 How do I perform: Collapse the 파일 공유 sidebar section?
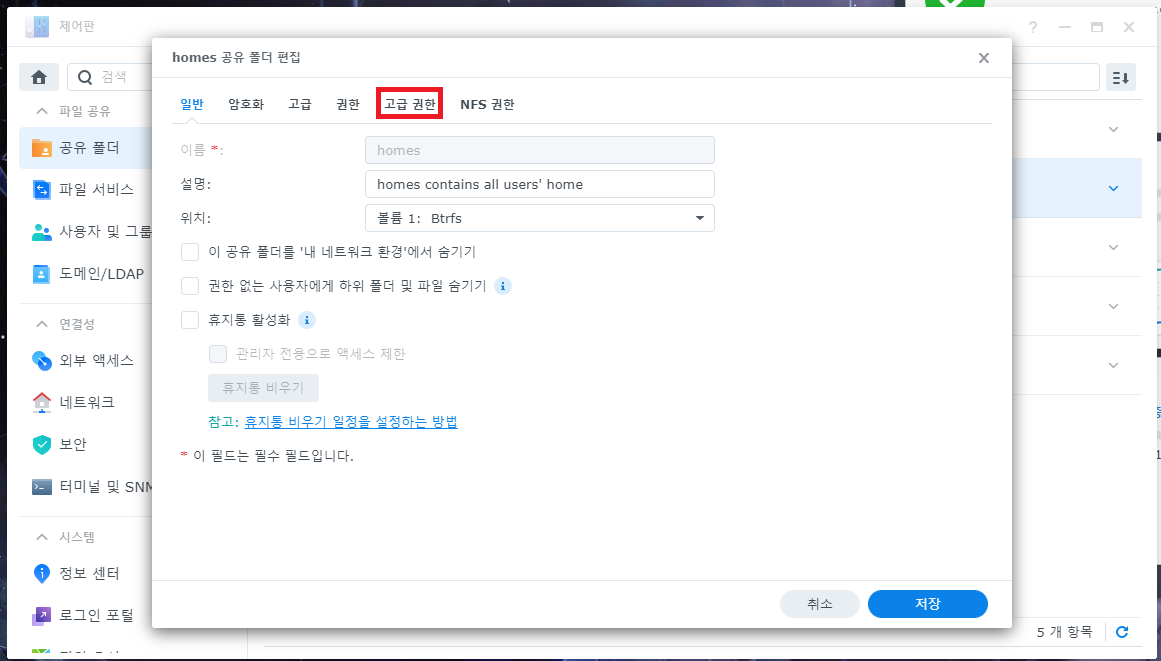tap(42, 111)
